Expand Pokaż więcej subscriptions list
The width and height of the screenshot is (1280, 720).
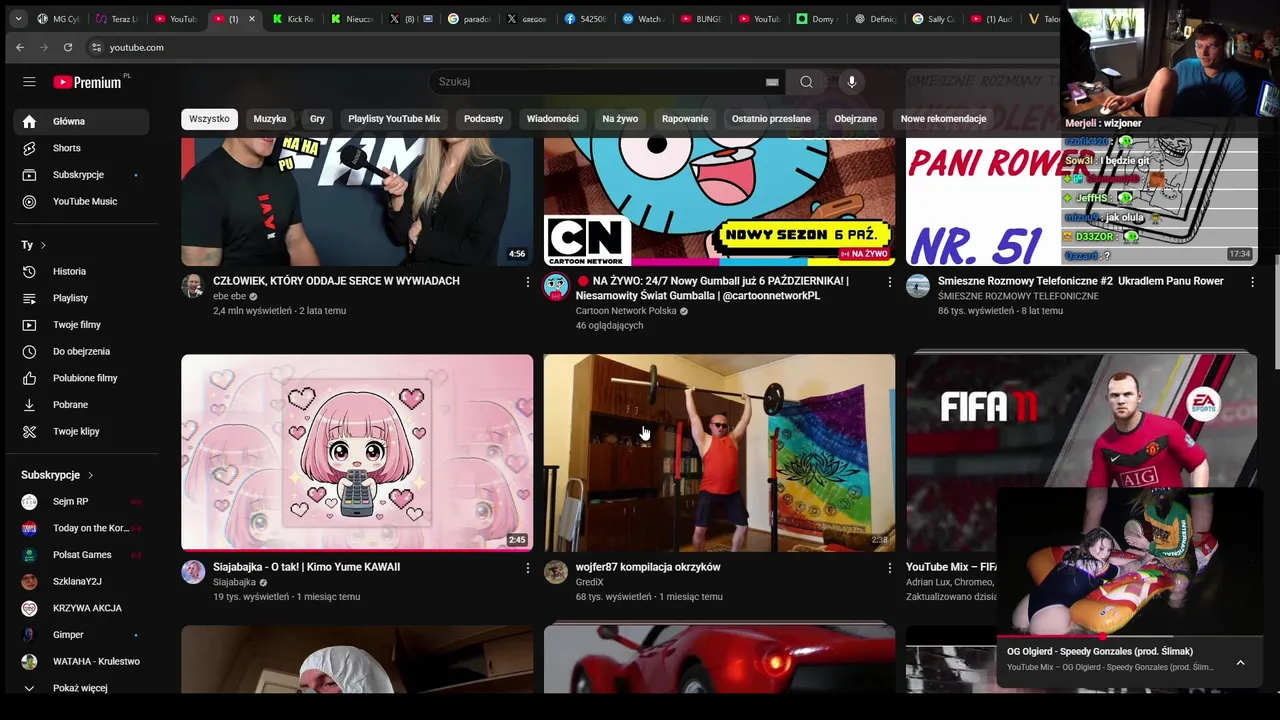[81, 688]
